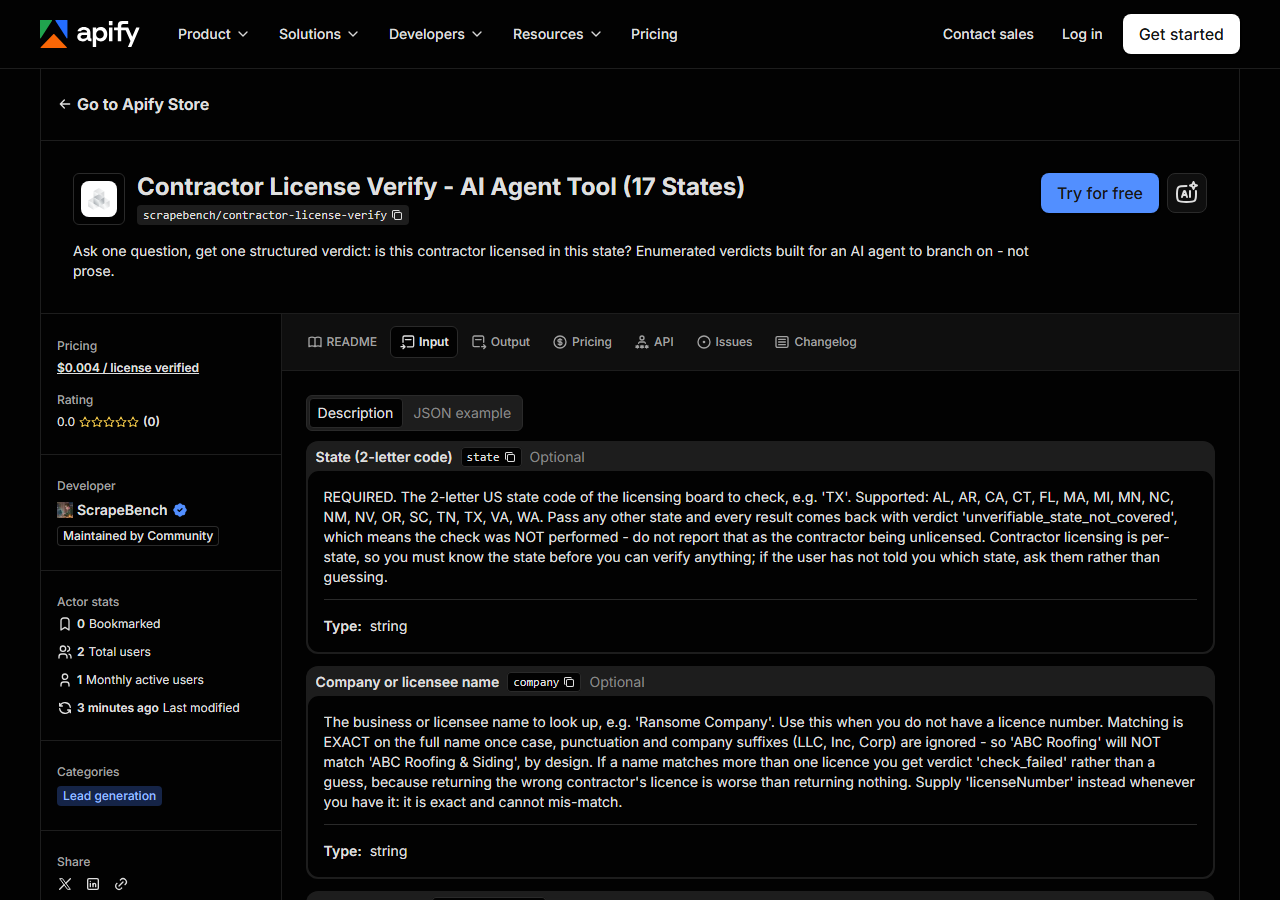This screenshot has width=1280, height=900.
Task: Click the actor title heading
Action: click(441, 187)
